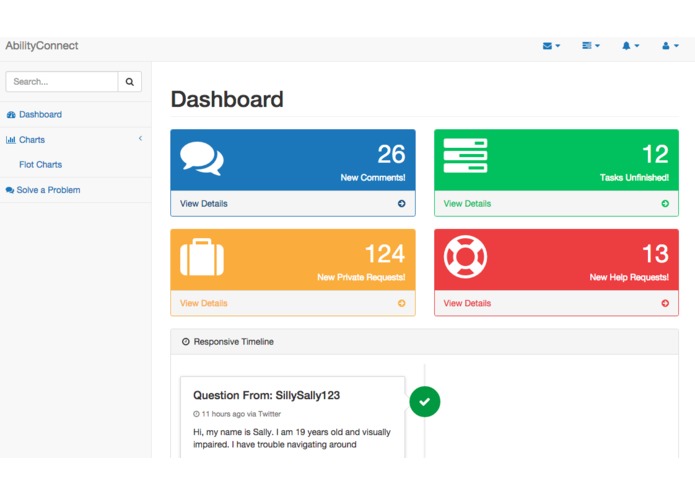Click the Question From: SillySally123 title

coord(266,395)
